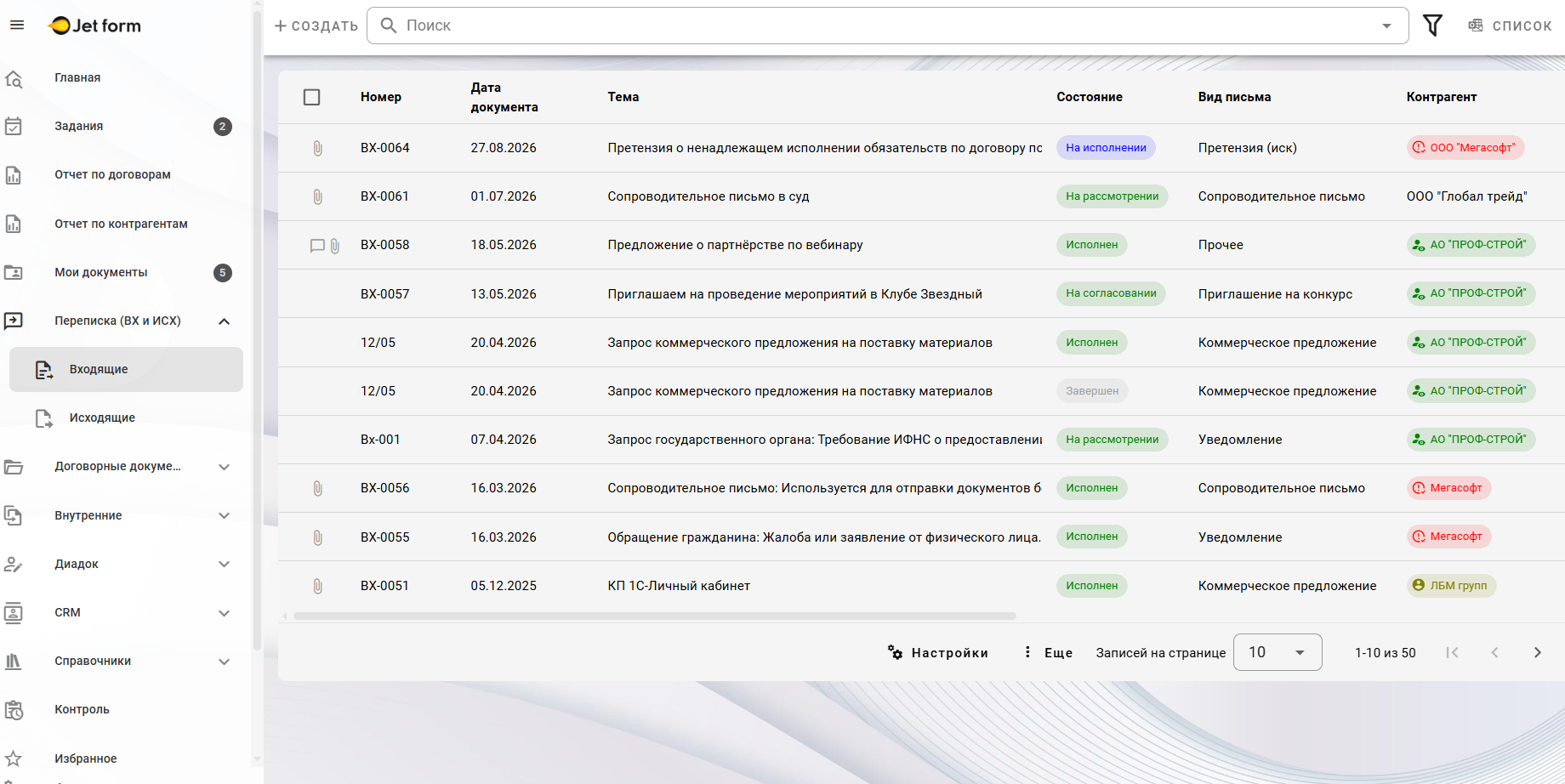Click the Договорные документы folder icon
This screenshot has width=1565, height=784.
(x=14, y=467)
